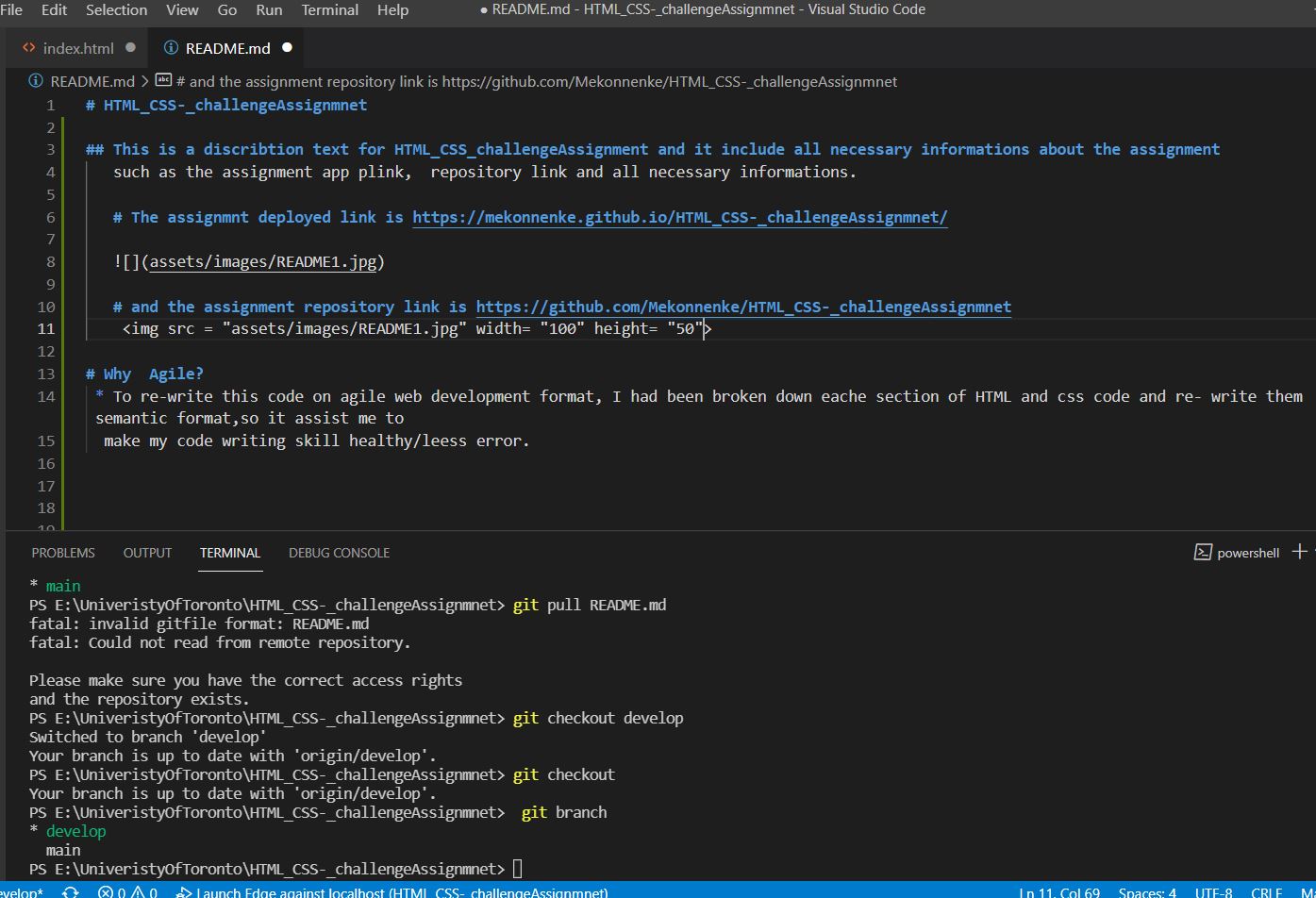Expand the README.md breadcrumb path
Screen dimensions: 1316x898
(92, 81)
